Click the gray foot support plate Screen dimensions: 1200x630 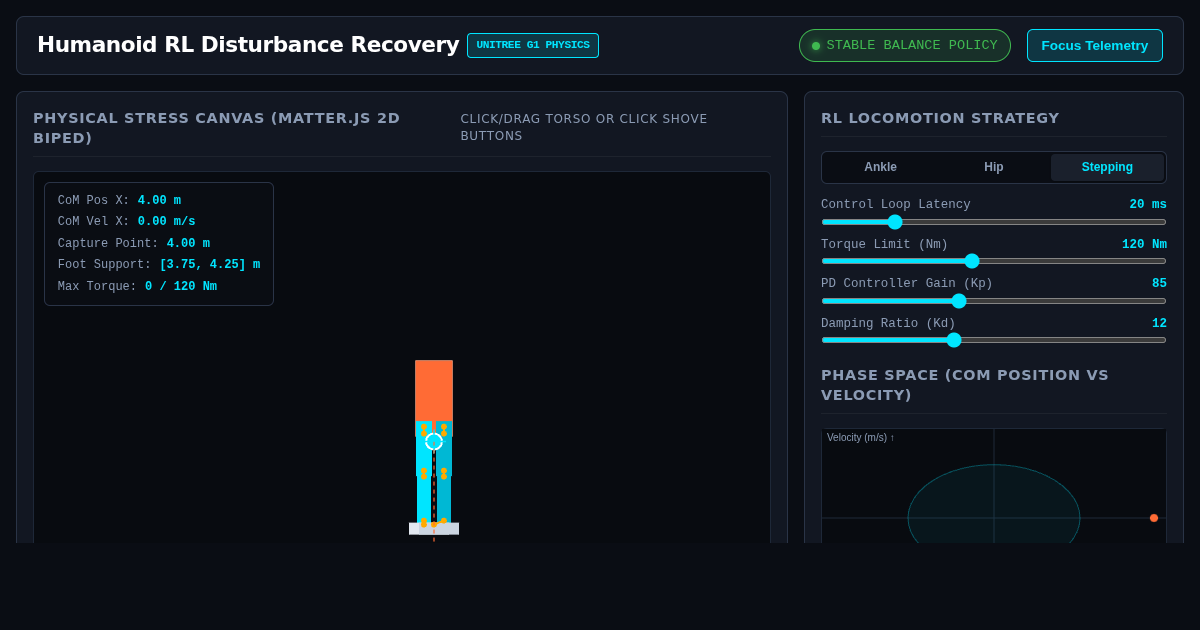click(x=434, y=528)
